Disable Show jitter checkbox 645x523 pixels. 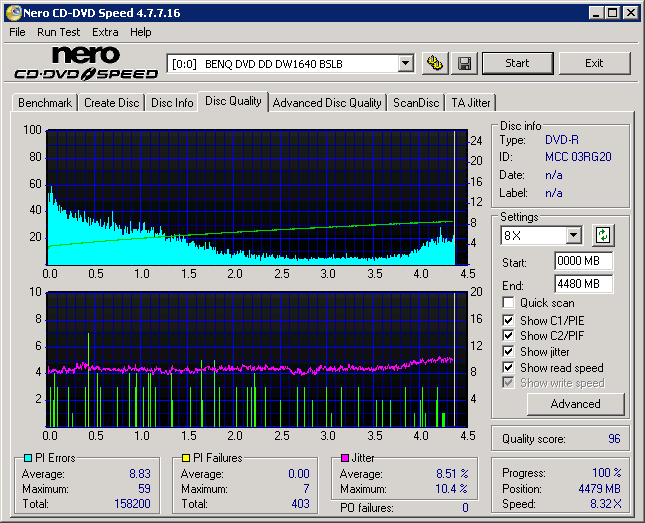pos(508,351)
